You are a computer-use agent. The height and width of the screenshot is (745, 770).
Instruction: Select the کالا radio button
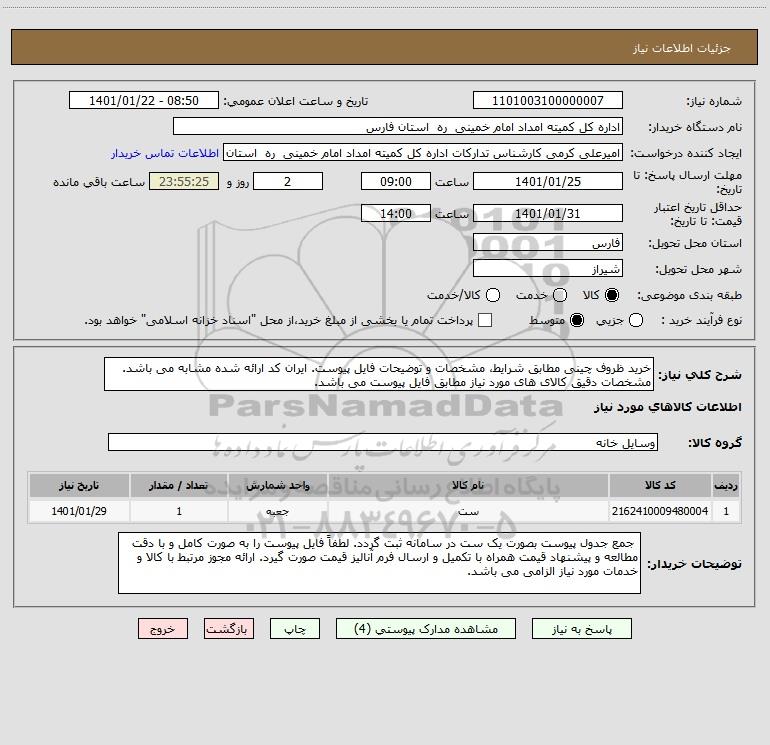tap(612, 295)
